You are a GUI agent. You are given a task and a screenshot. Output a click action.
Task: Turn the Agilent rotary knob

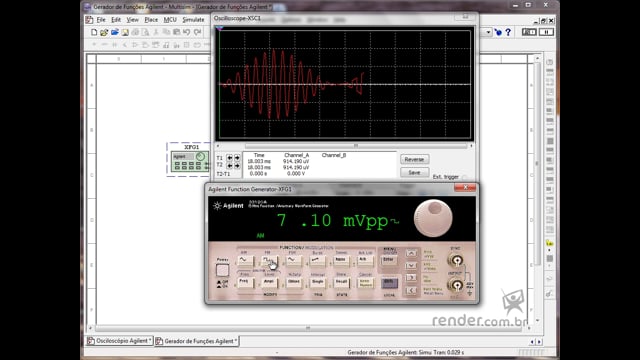pyautogui.click(x=433, y=218)
